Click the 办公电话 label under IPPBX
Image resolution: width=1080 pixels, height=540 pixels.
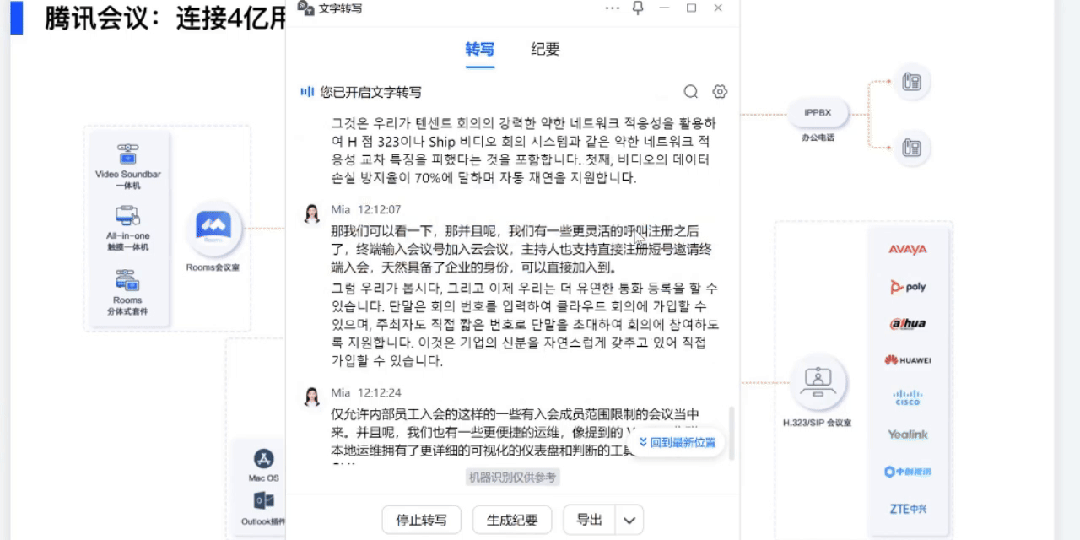coord(817,138)
